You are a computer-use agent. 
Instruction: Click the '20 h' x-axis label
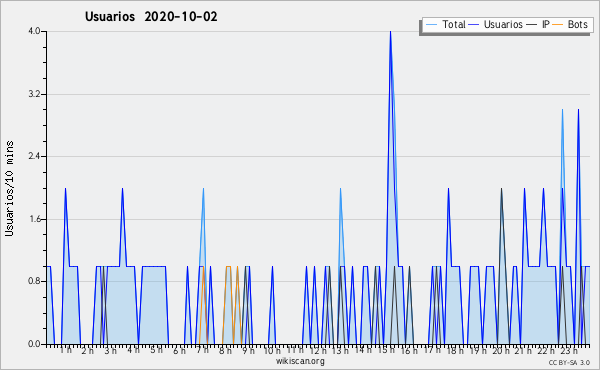coord(501,350)
